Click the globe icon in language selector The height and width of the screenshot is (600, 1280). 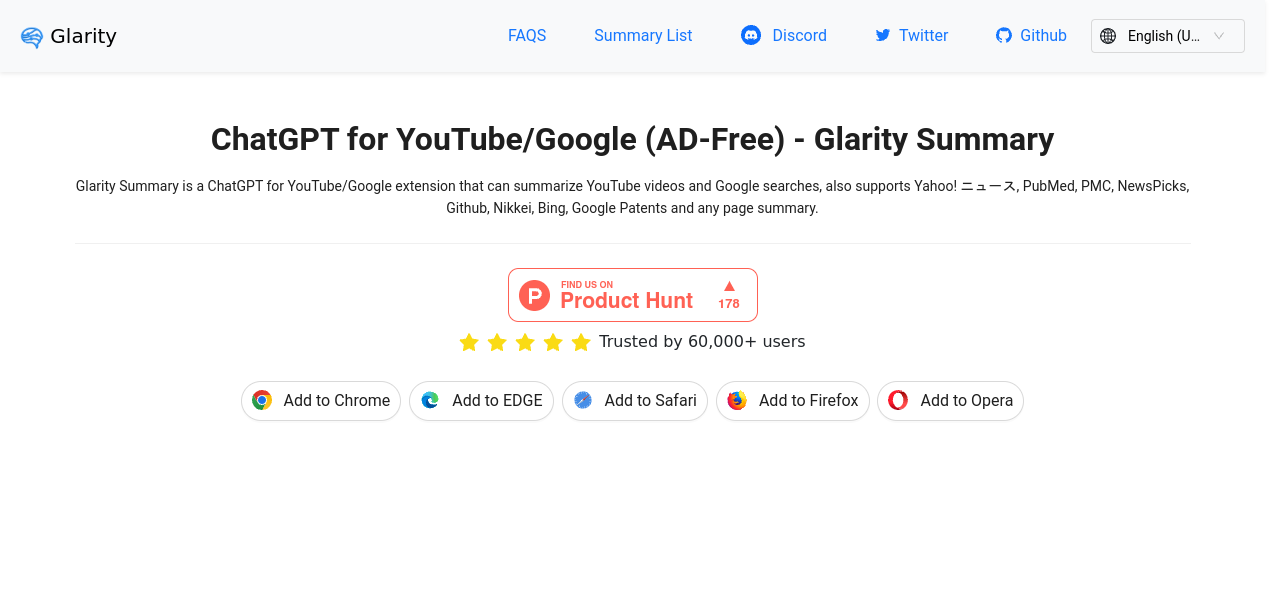coord(1108,36)
